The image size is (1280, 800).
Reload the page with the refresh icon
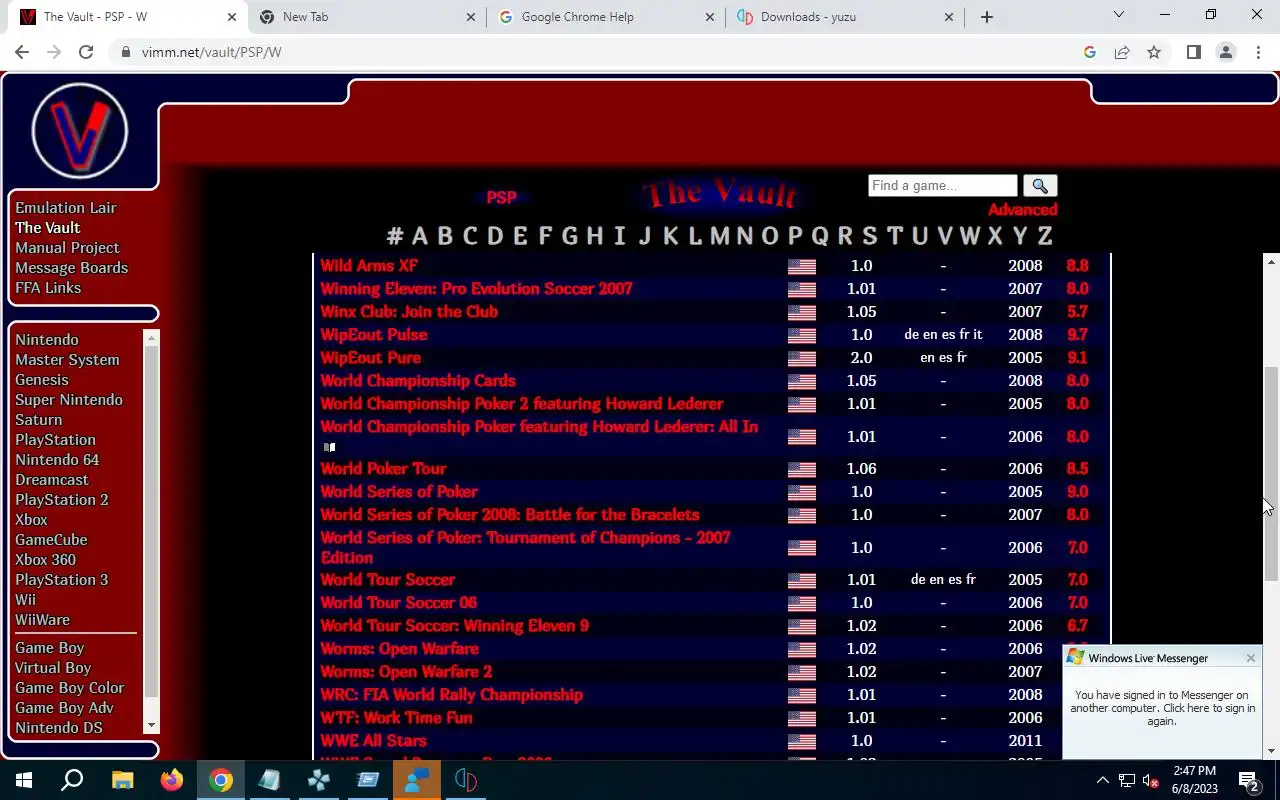(x=86, y=52)
